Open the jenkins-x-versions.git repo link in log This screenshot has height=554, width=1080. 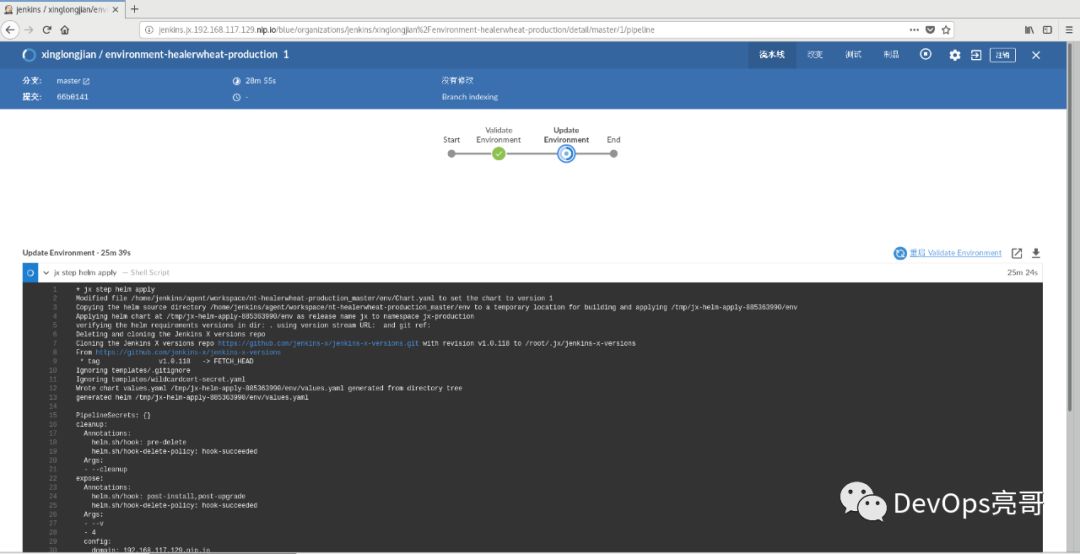coord(318,343)
